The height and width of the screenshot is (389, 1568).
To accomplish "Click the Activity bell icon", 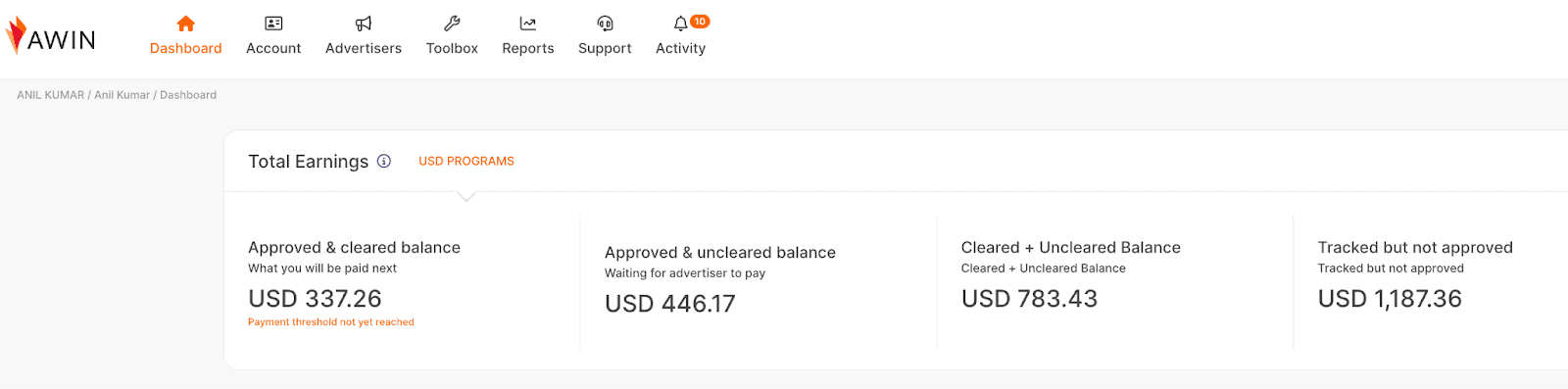I will (x=680, y=24).
